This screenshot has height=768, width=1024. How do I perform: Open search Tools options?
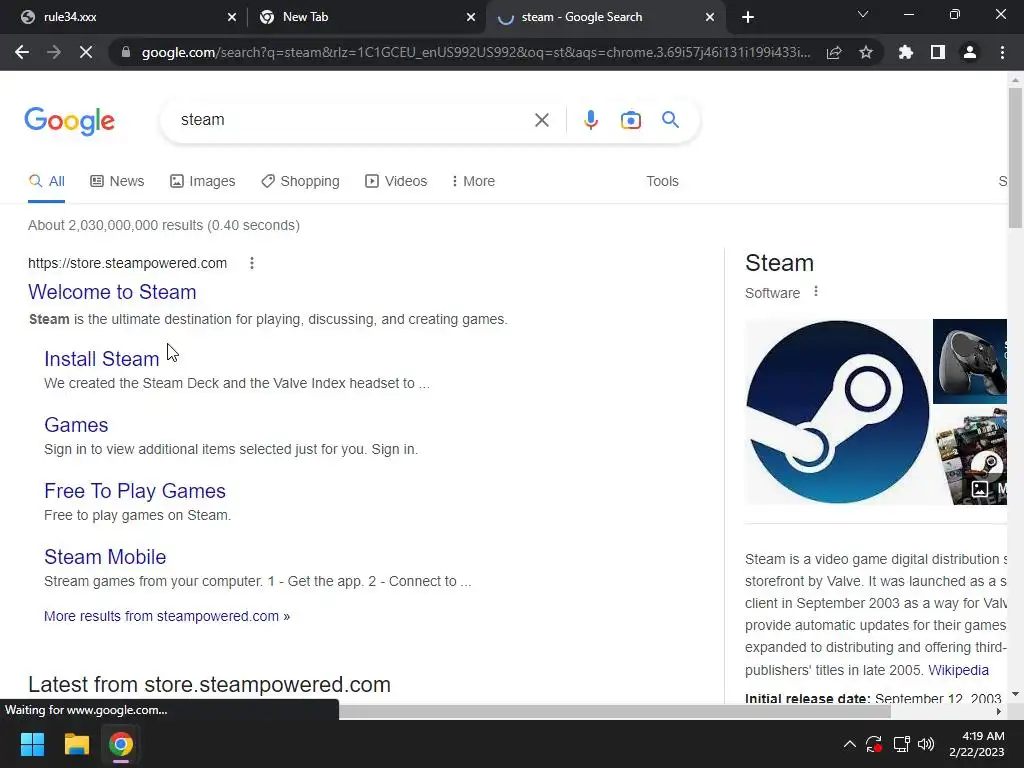(662, 182)
